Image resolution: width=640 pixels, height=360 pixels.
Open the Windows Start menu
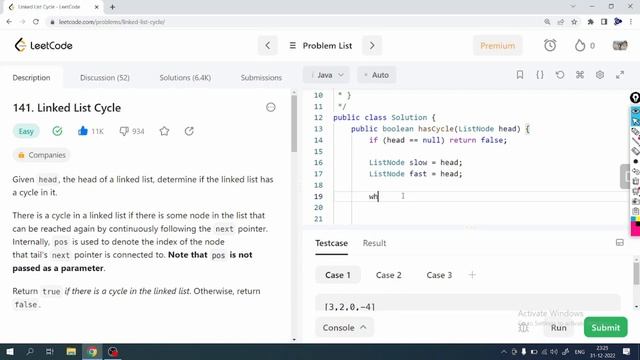point(10,351)
